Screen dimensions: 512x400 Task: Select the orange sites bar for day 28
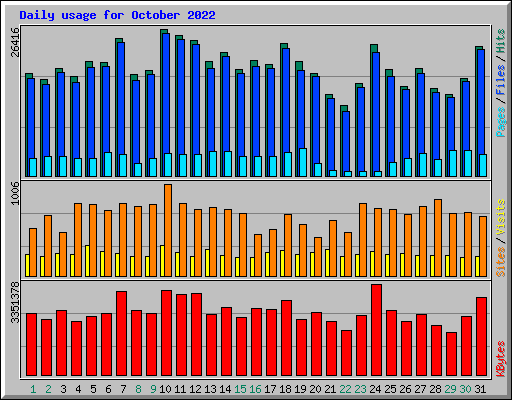pos(438,238)
